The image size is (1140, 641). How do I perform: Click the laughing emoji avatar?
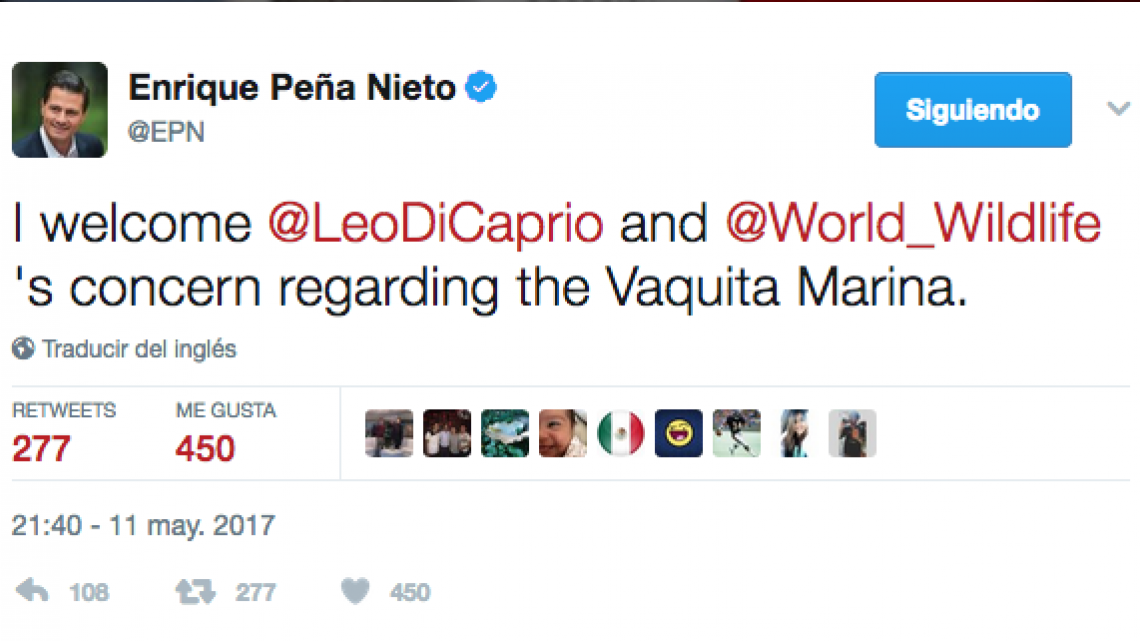click(x=678, y=433)
